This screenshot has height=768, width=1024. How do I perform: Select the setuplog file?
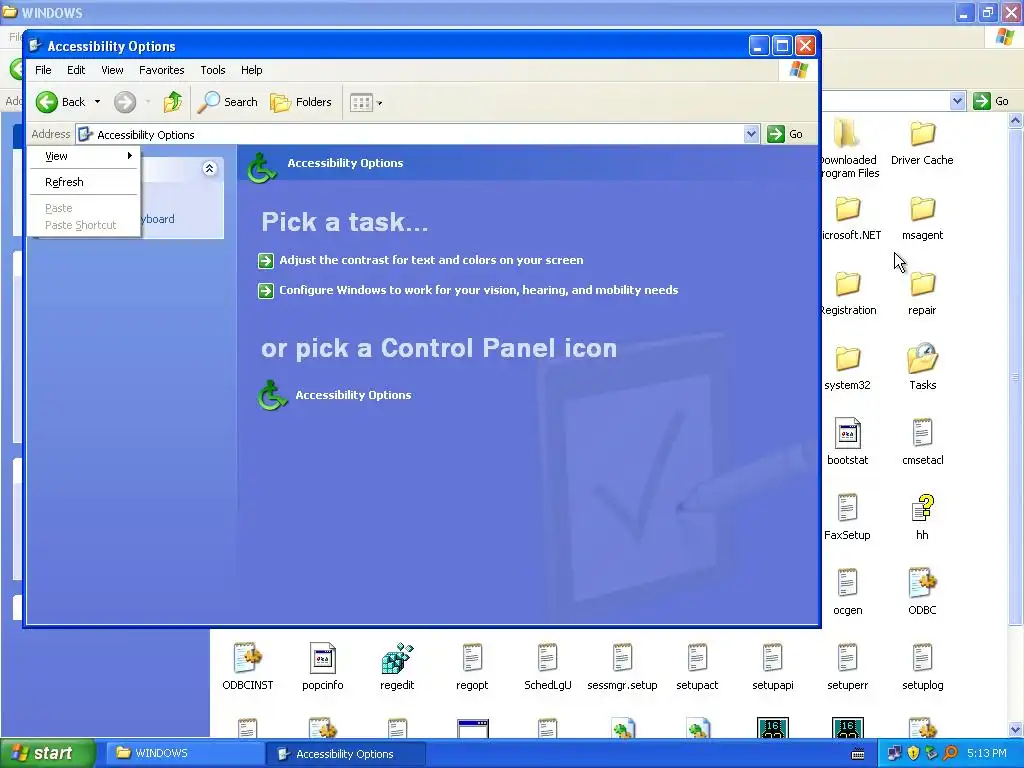922,667
